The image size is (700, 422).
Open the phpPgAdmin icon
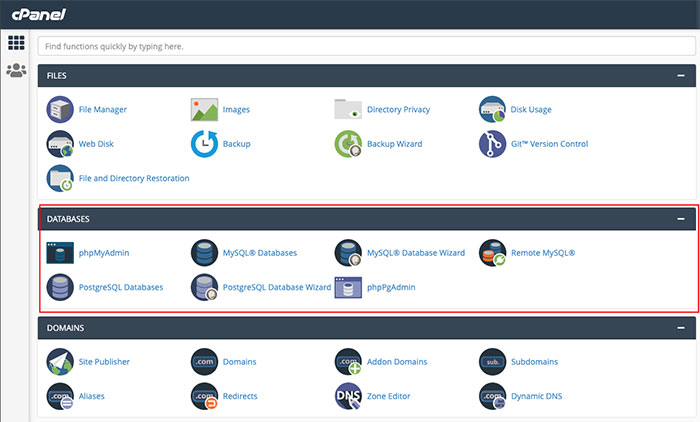click(348, 287)
